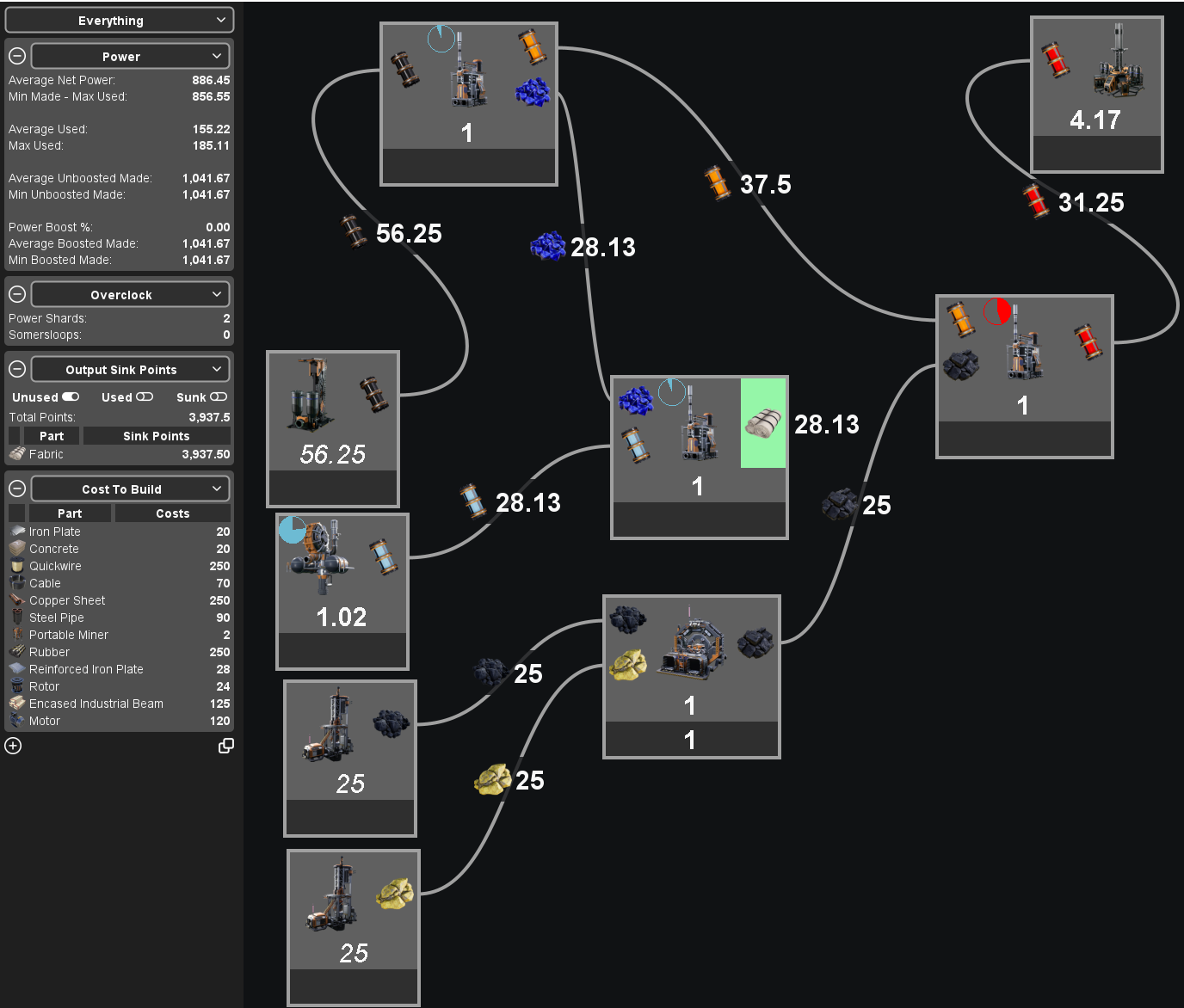
Task: Click the Part header in the Output Sink Points table
Action: tap(52, 436)
